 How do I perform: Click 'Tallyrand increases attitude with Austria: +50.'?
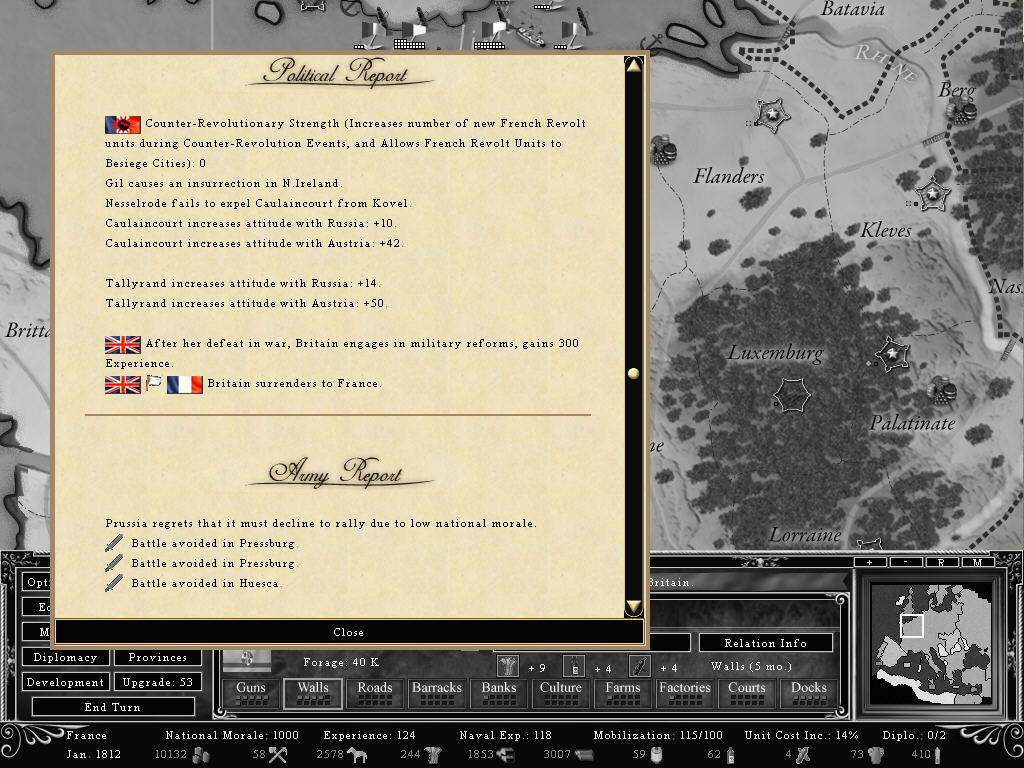pos(247,304)
